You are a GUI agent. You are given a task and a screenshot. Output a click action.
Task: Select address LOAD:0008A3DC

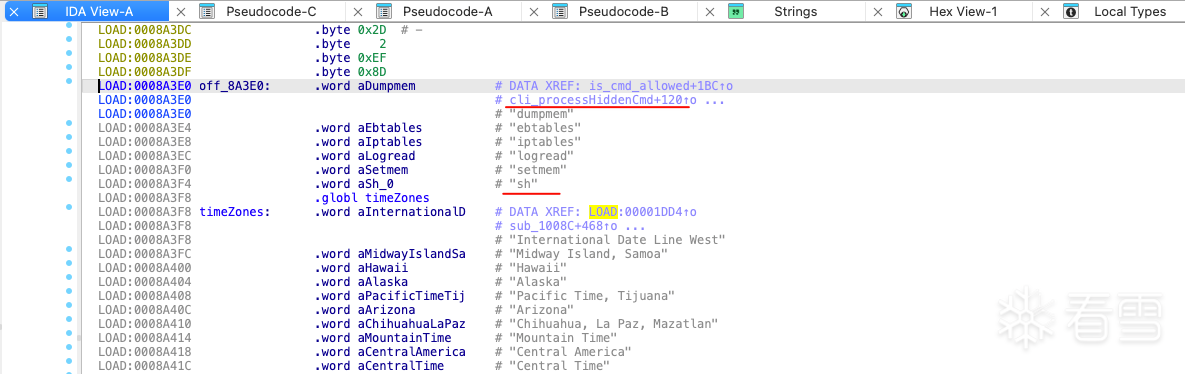(145, 29)
